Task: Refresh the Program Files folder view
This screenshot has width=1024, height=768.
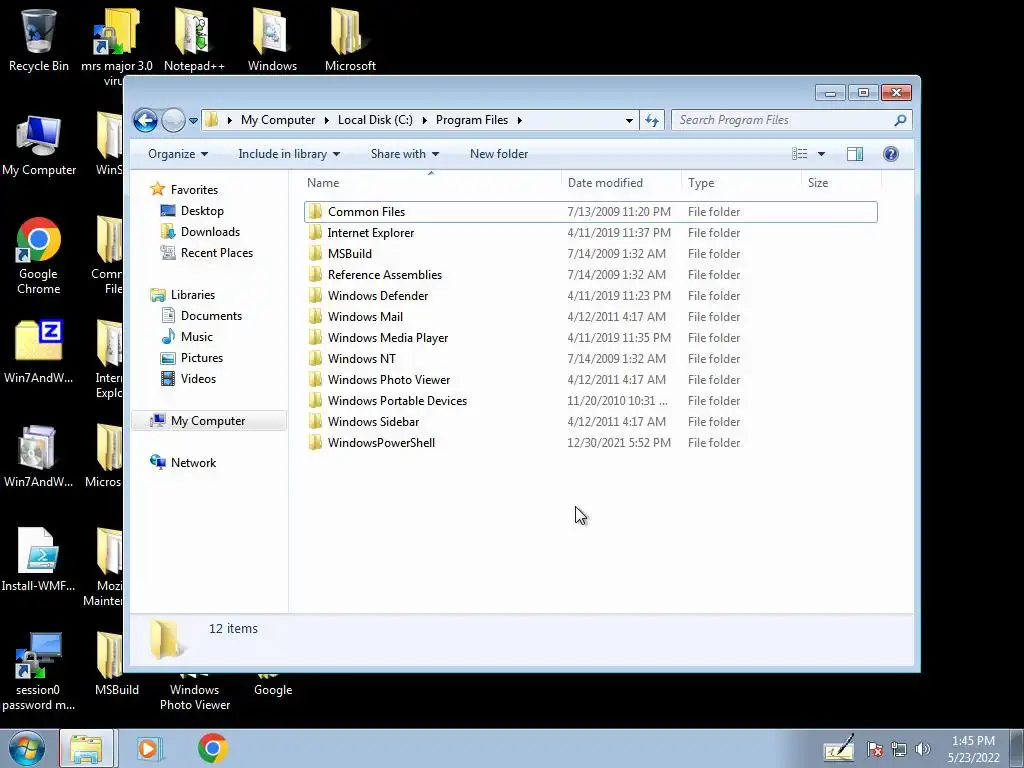Action: pos(652,120)
